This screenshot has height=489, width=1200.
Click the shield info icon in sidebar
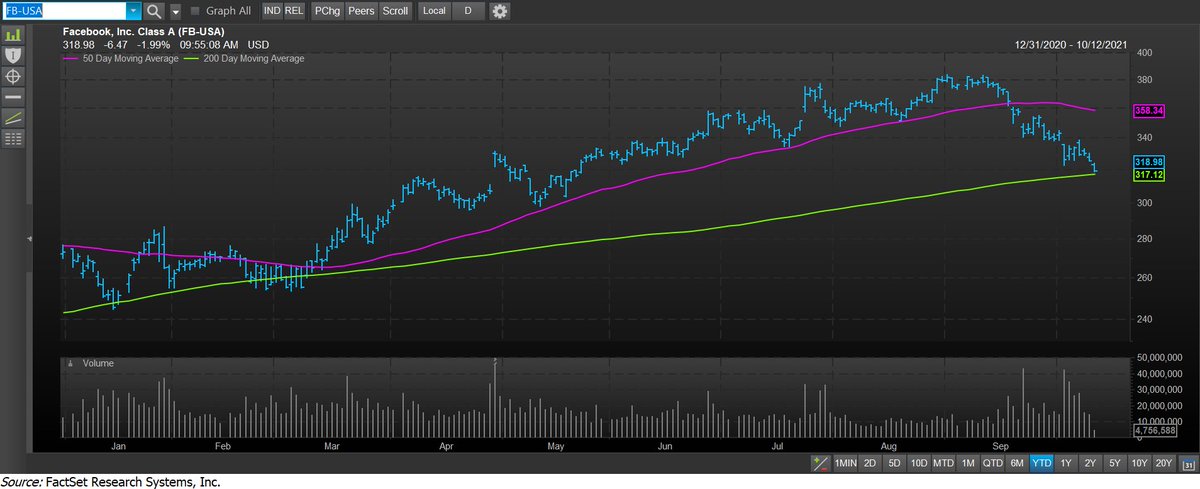13,55
